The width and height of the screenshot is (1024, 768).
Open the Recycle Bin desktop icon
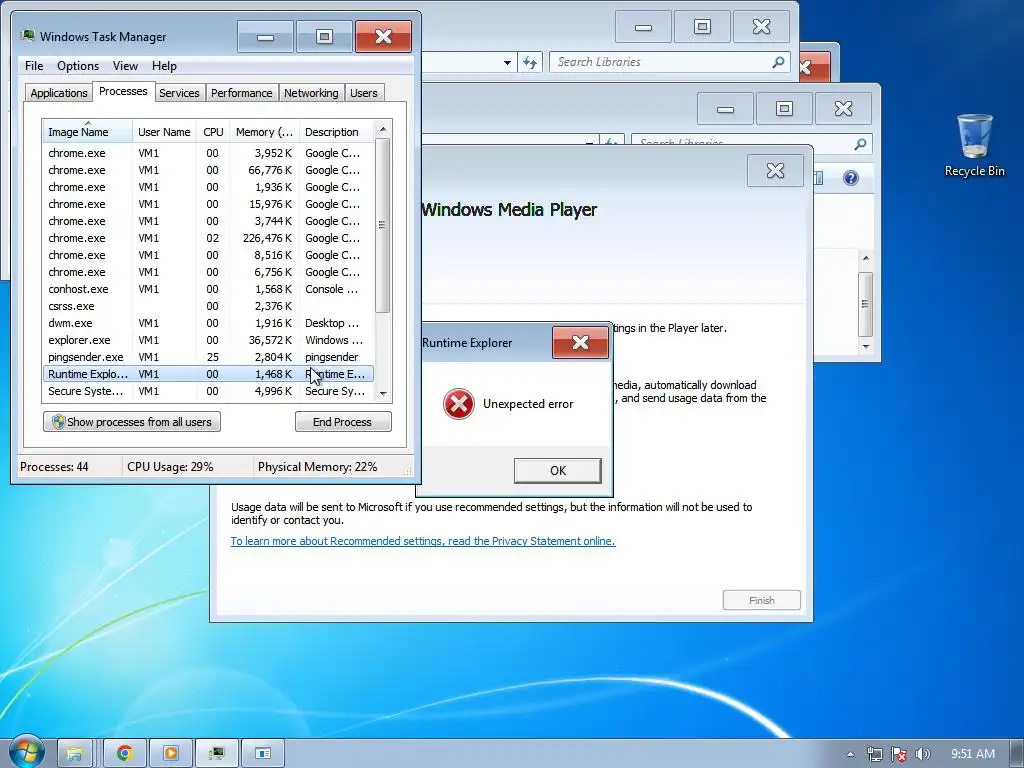pyautogui.click(x=974, y=145)
